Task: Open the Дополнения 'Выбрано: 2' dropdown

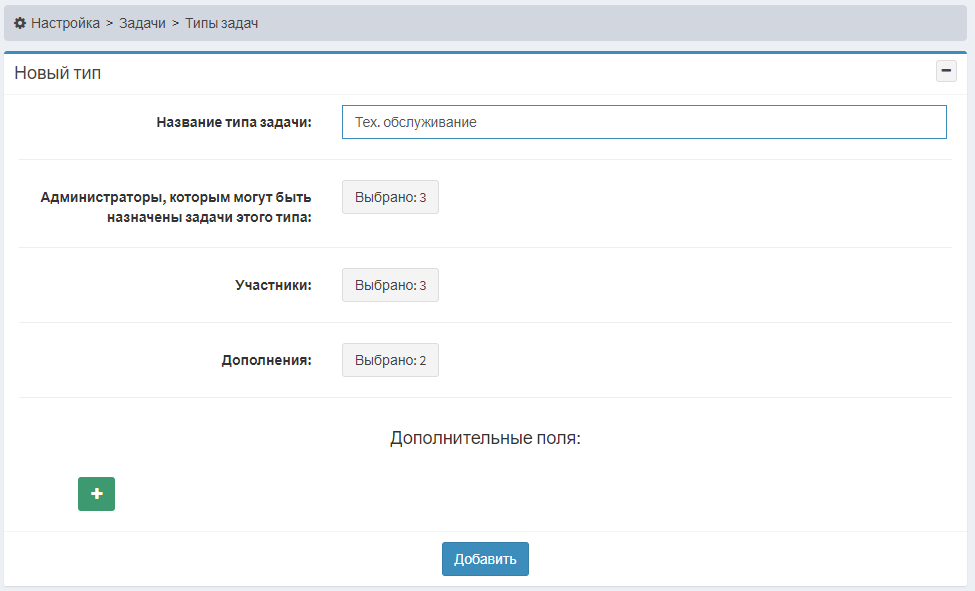Action: pyautogui.click(x=390, y=360)
